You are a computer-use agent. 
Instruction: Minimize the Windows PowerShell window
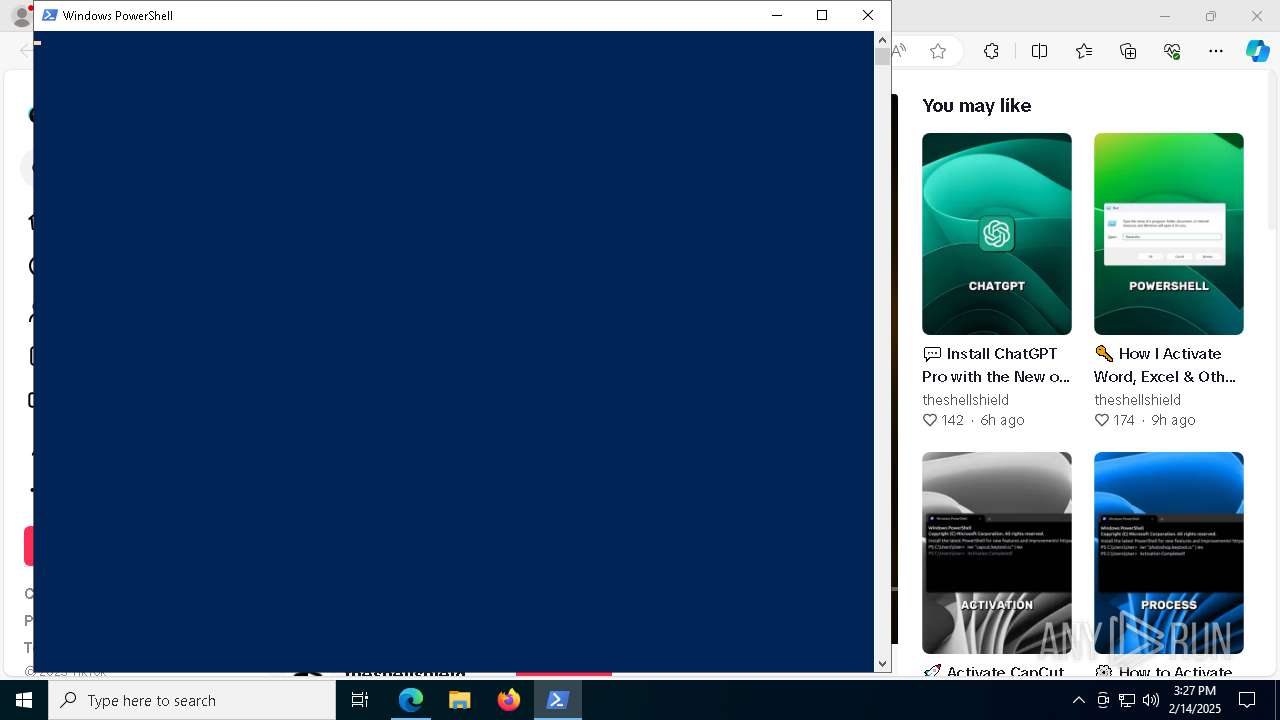tap(777, 15)
